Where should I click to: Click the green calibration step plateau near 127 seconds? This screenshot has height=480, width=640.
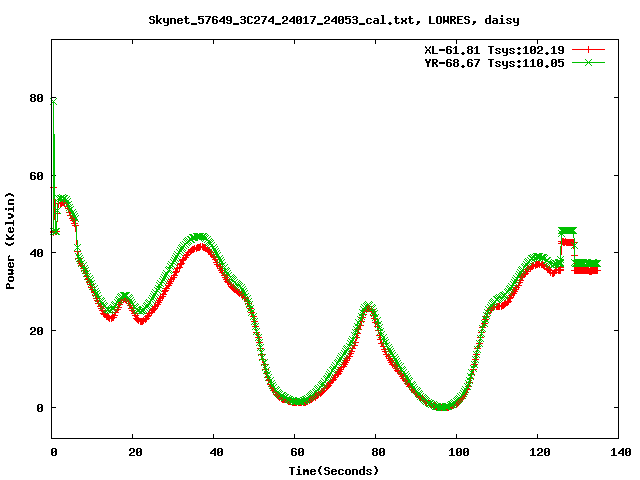[567, 231]
